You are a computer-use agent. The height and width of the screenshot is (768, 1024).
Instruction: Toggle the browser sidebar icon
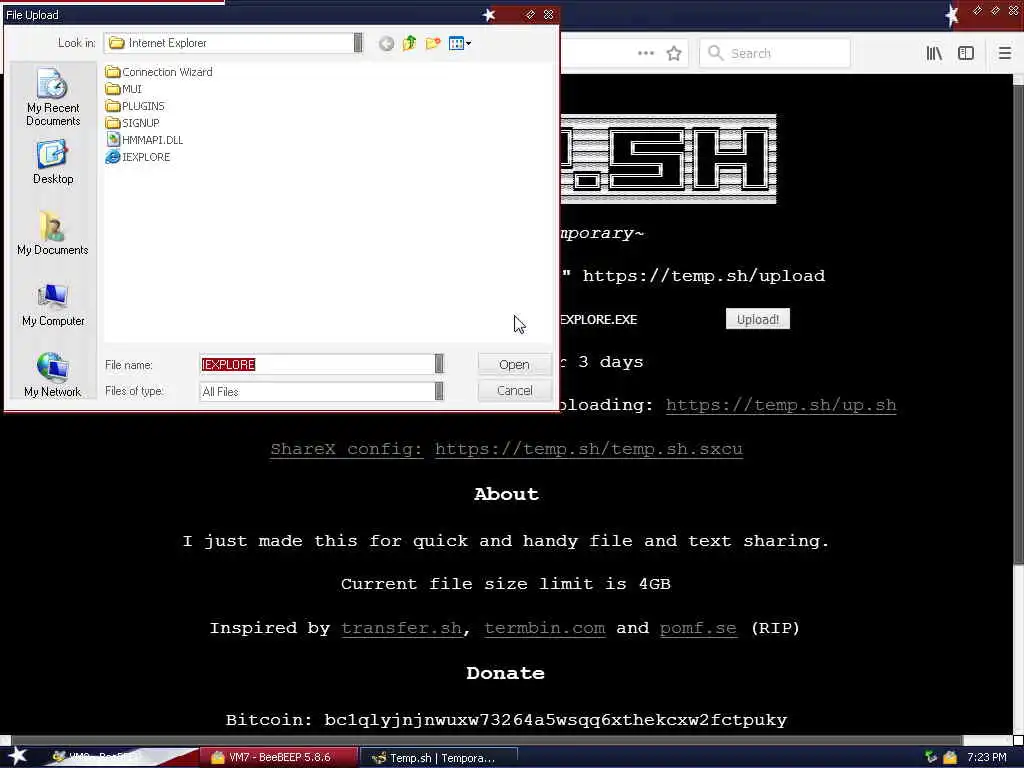pyautogui.click(x=966, y=54)
